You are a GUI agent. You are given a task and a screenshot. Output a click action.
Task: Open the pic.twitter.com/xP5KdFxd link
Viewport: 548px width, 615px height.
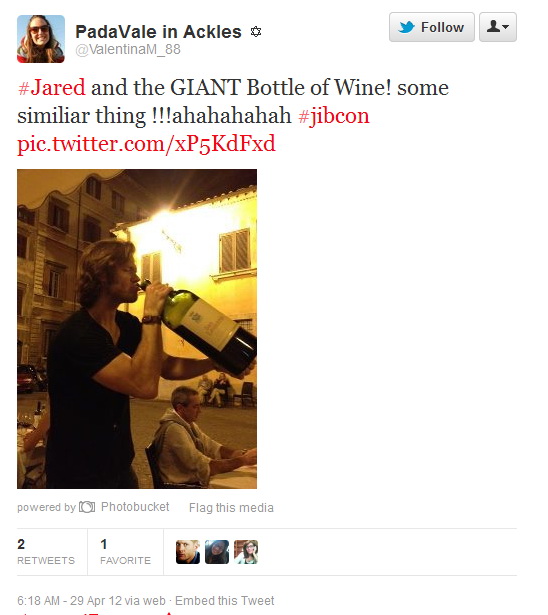tap(146, 144)
